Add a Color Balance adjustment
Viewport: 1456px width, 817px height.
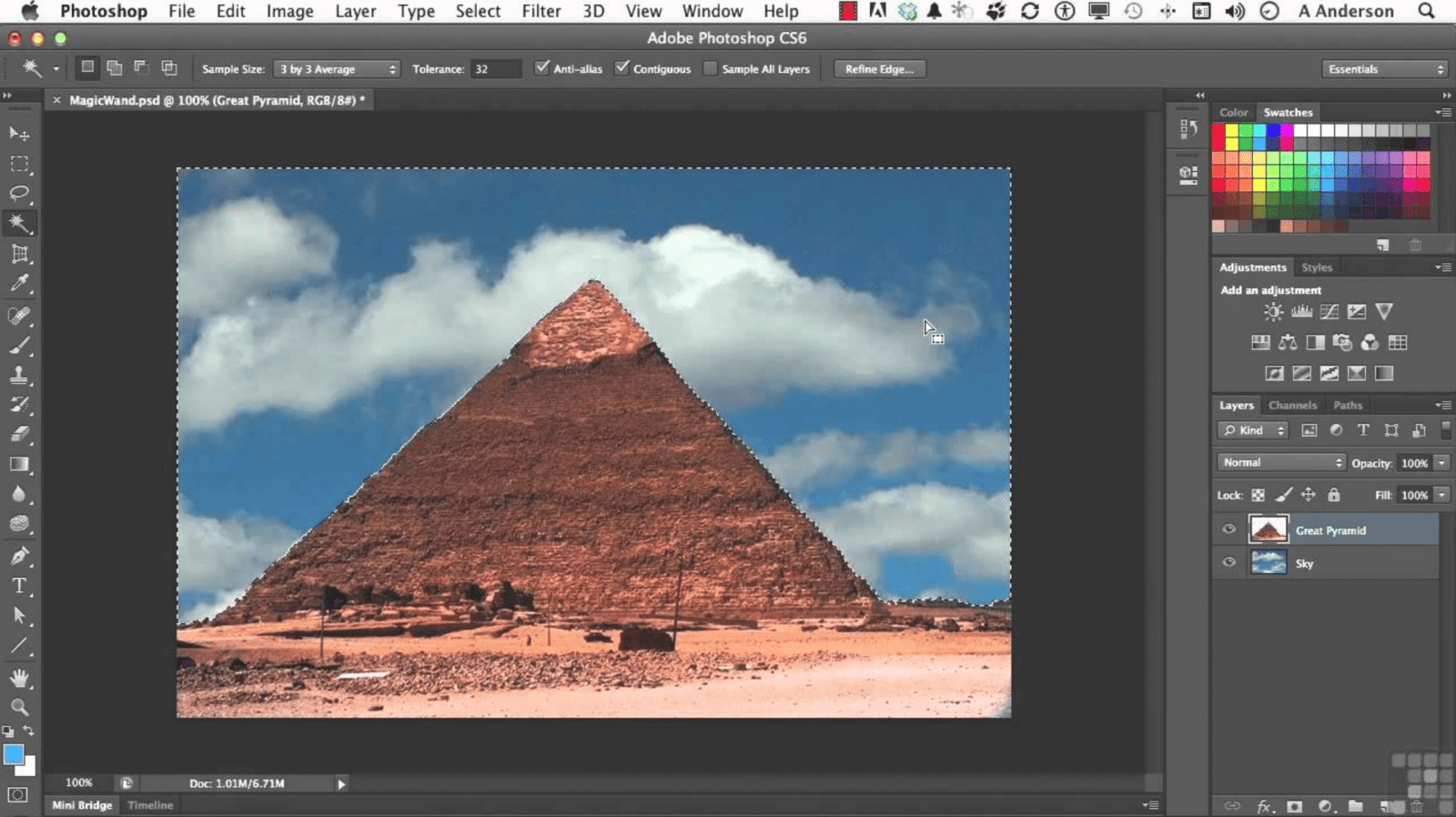point(1288,343)
